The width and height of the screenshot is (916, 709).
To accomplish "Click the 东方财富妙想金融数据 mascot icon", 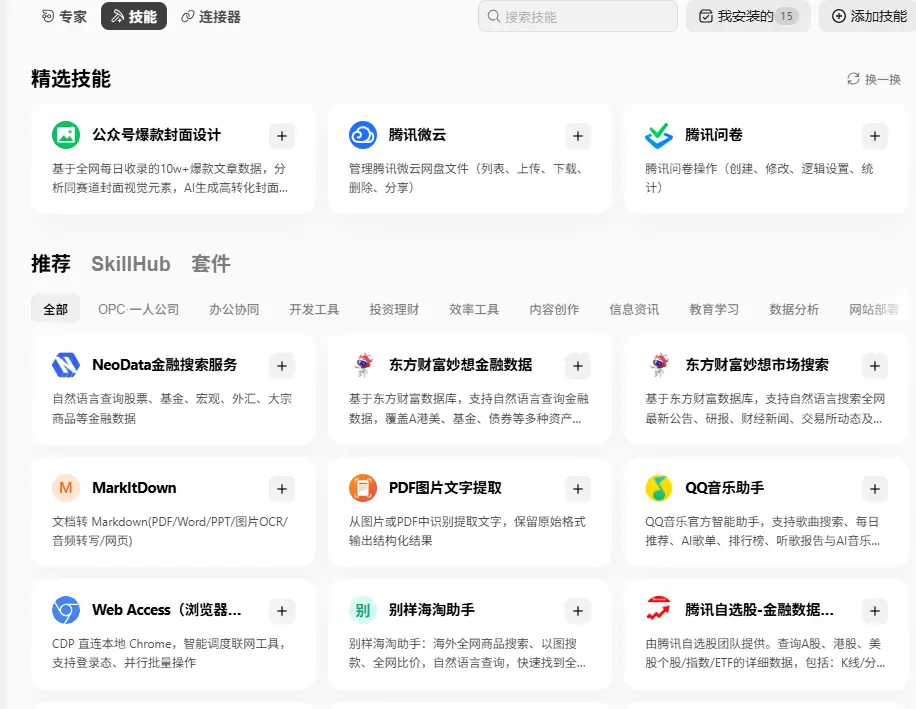I will click(363, 365).
